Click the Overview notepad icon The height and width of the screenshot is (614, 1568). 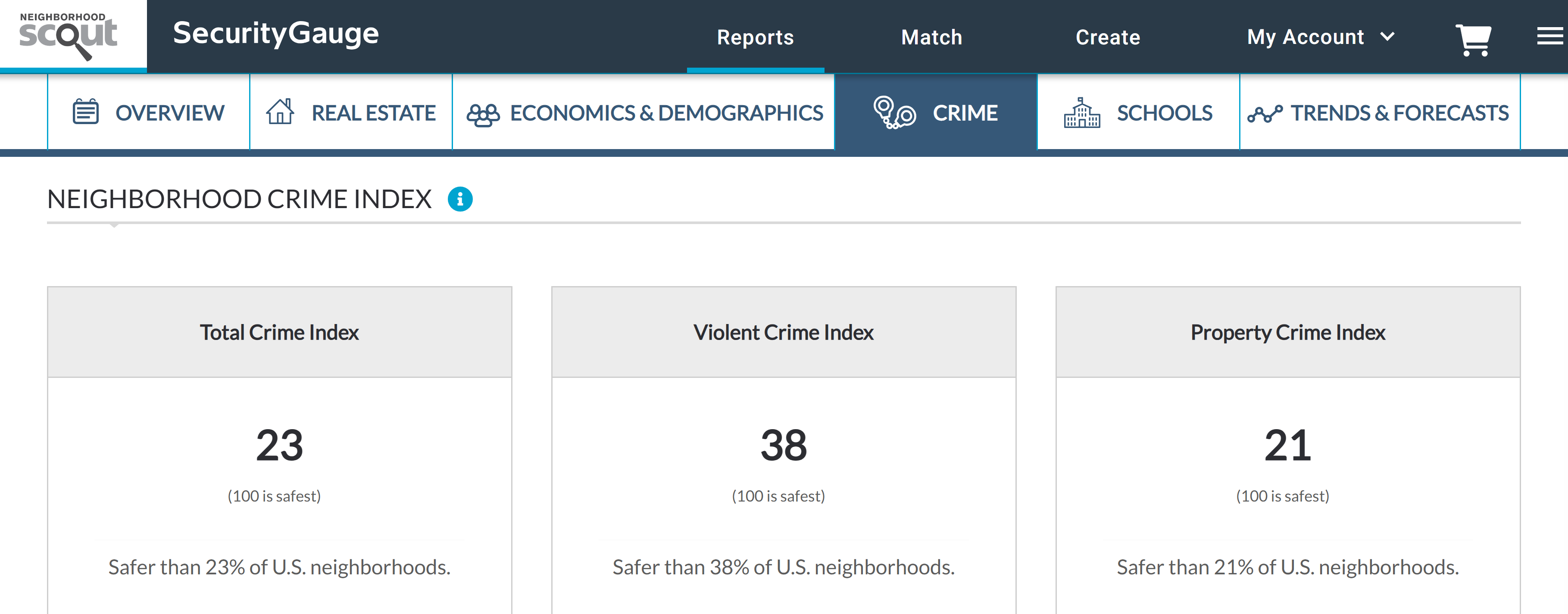[x=85, y=112]
